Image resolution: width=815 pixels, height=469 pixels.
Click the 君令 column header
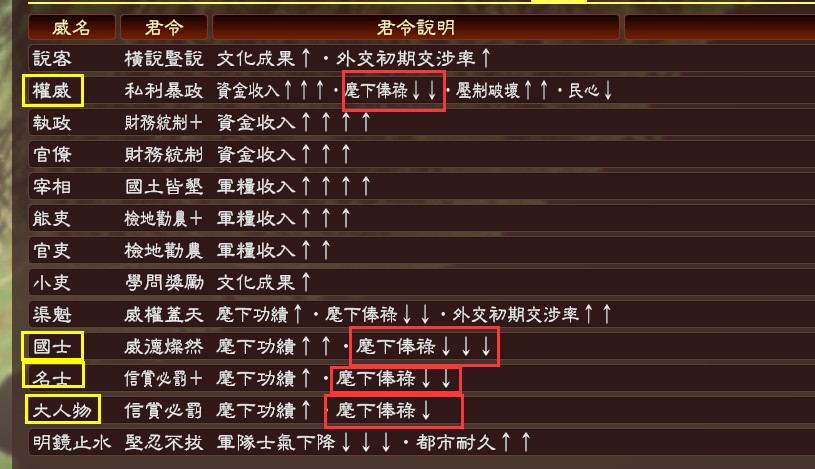pyautogui.click(x=164, y=27)
